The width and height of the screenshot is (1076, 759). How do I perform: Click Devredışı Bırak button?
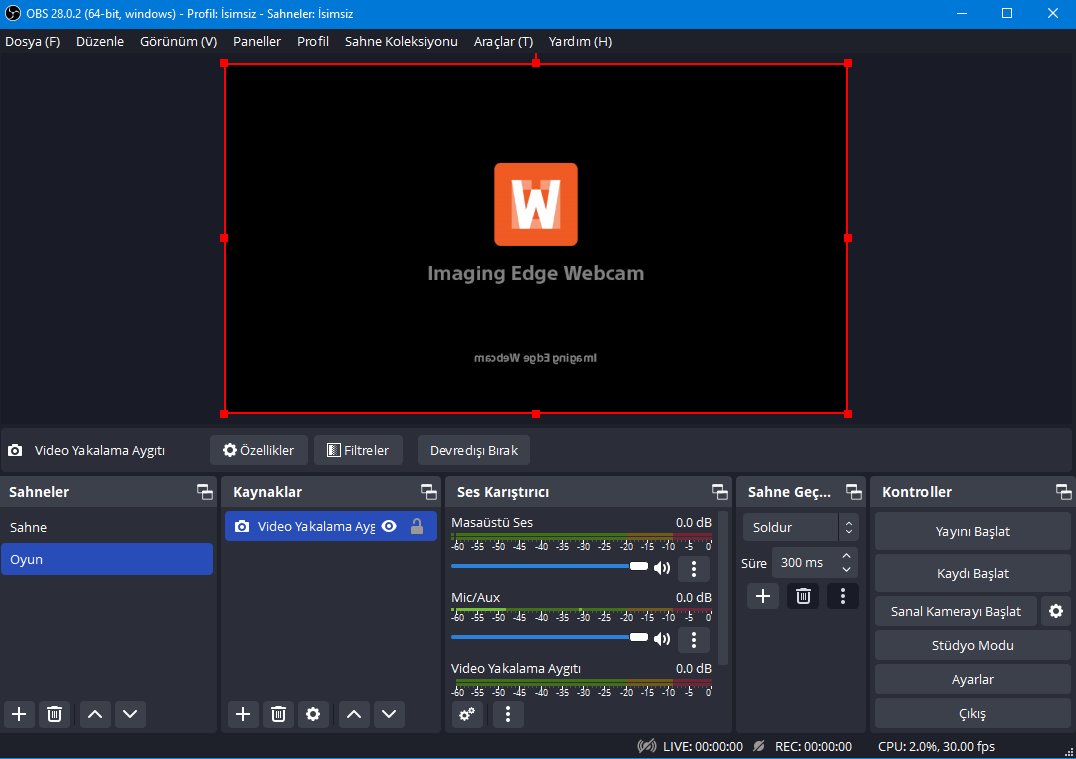click(x=473, y=450)
